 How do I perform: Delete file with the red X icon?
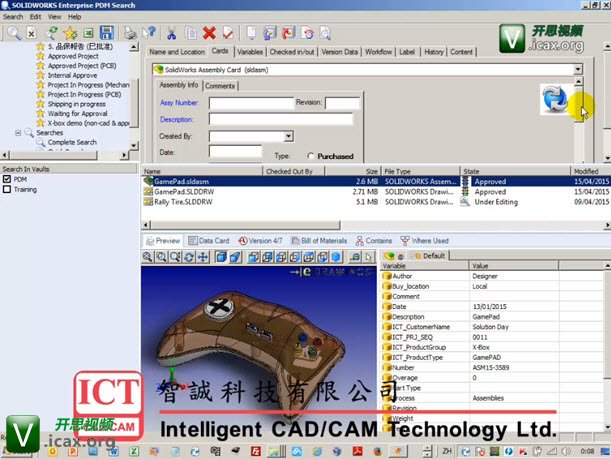pyautogui.click(x=209, y=33)
